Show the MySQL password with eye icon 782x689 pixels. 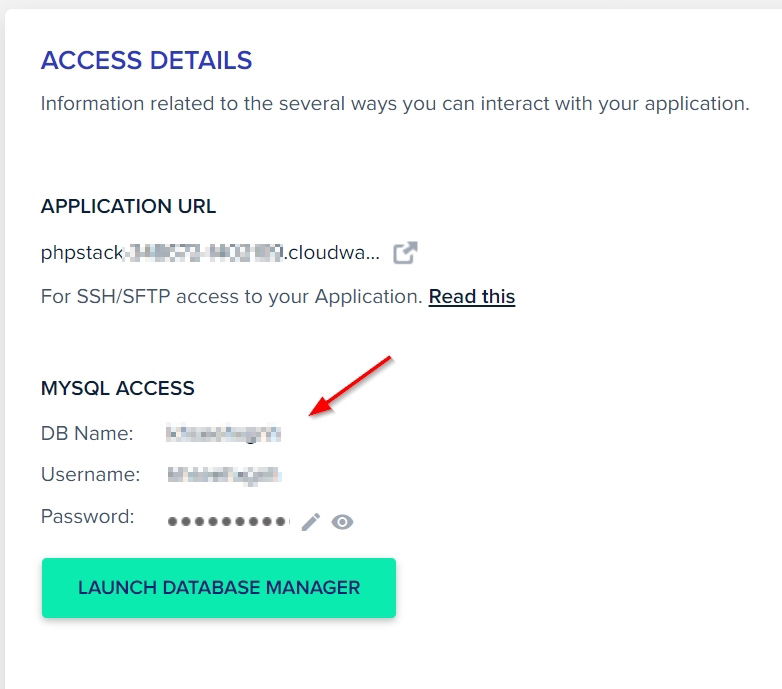tap(342, 521)
